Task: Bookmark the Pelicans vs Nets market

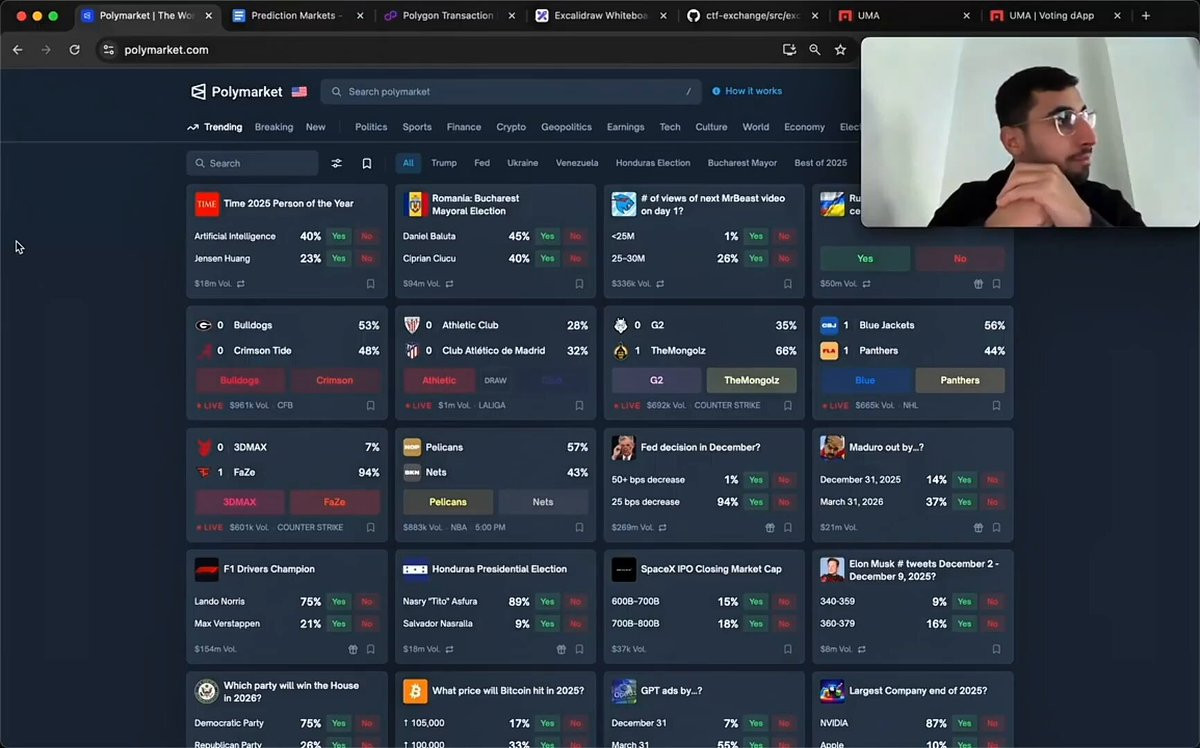Action: pos(579,528)
